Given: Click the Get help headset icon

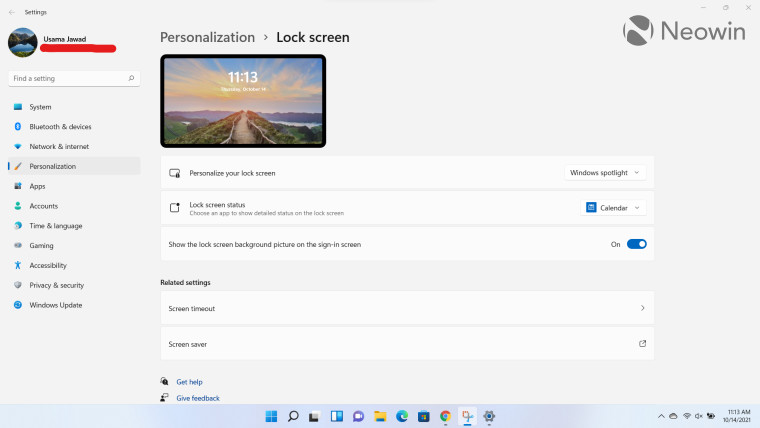Looking at the screenshot, I should click(164, 381).
